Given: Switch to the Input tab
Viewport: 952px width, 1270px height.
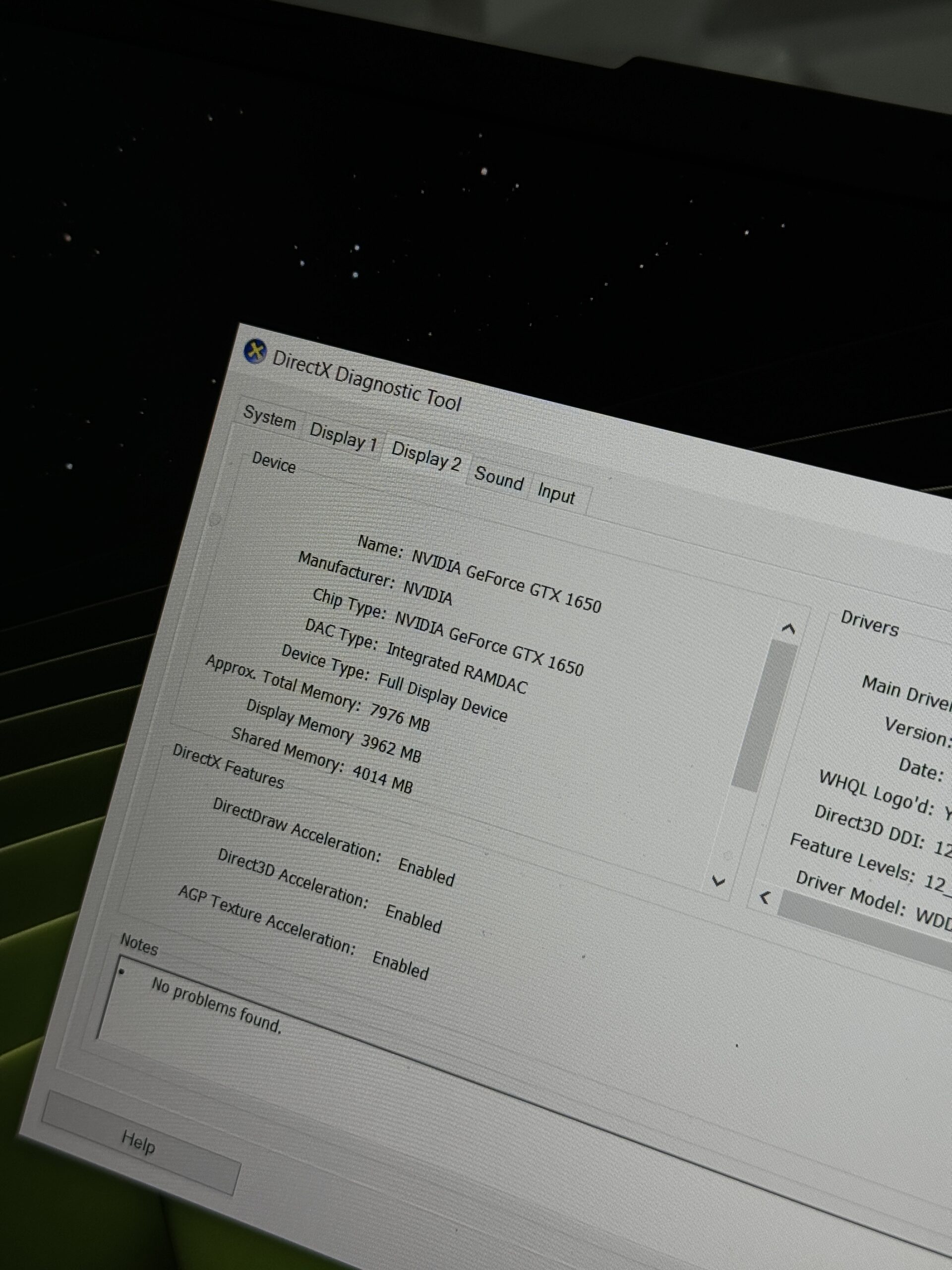Looking at the screenshot, I should pyautogui.click(x=556, y=493).
